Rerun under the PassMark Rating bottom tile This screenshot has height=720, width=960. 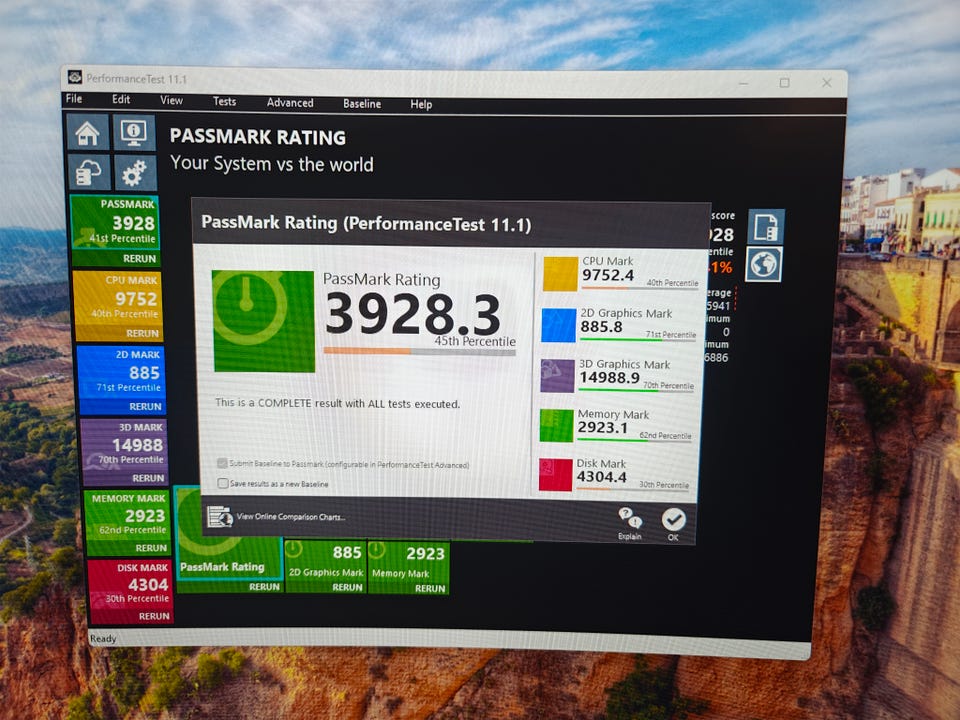click(264, 587)
